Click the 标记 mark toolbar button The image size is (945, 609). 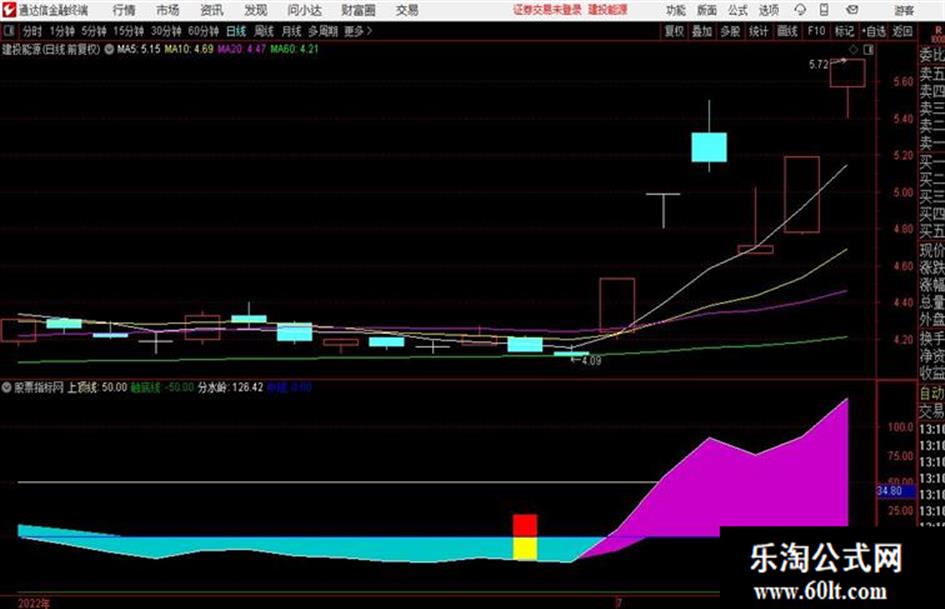coord(844,31)
